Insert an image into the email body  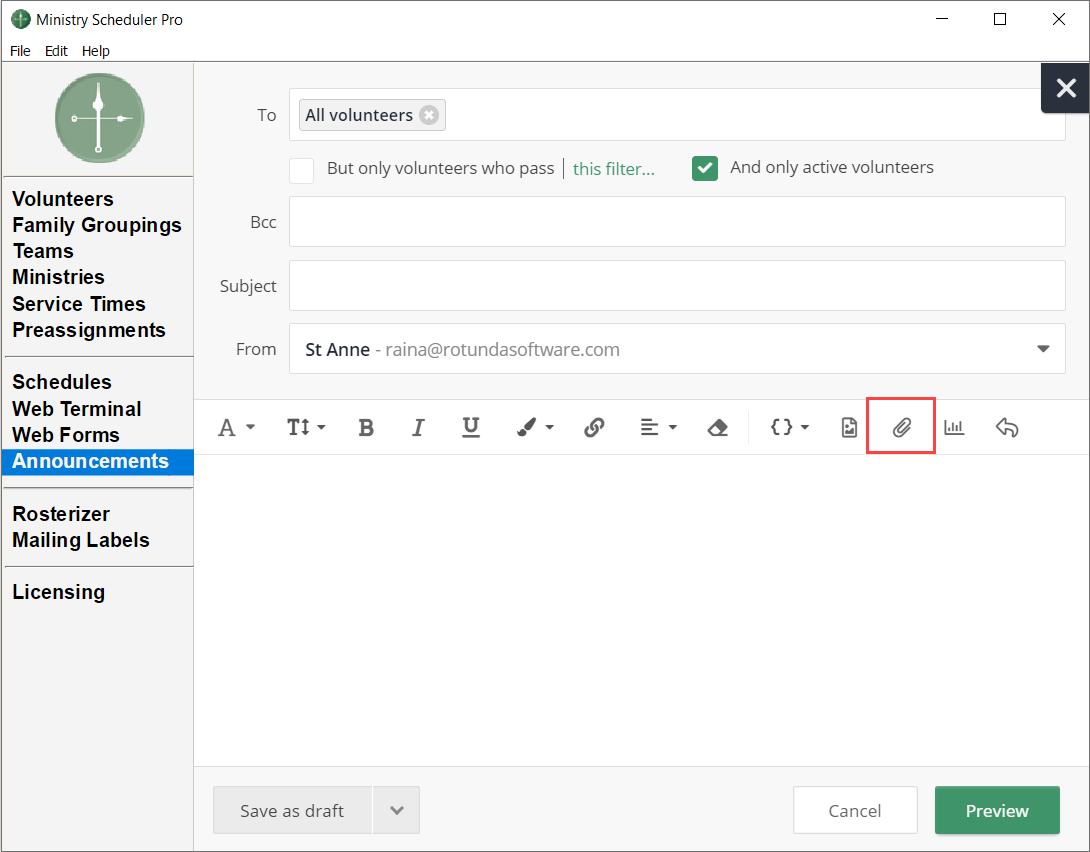coord(849,427)
